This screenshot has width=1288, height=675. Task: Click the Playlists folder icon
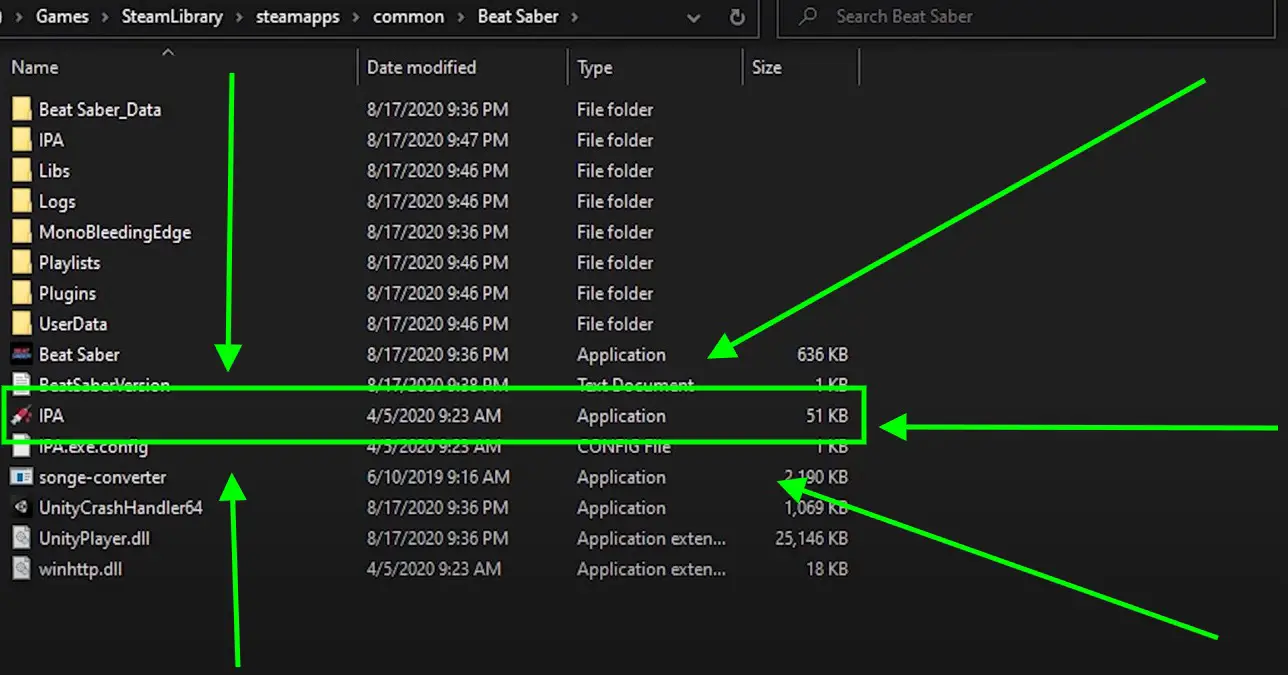click(x=21, y=263)
